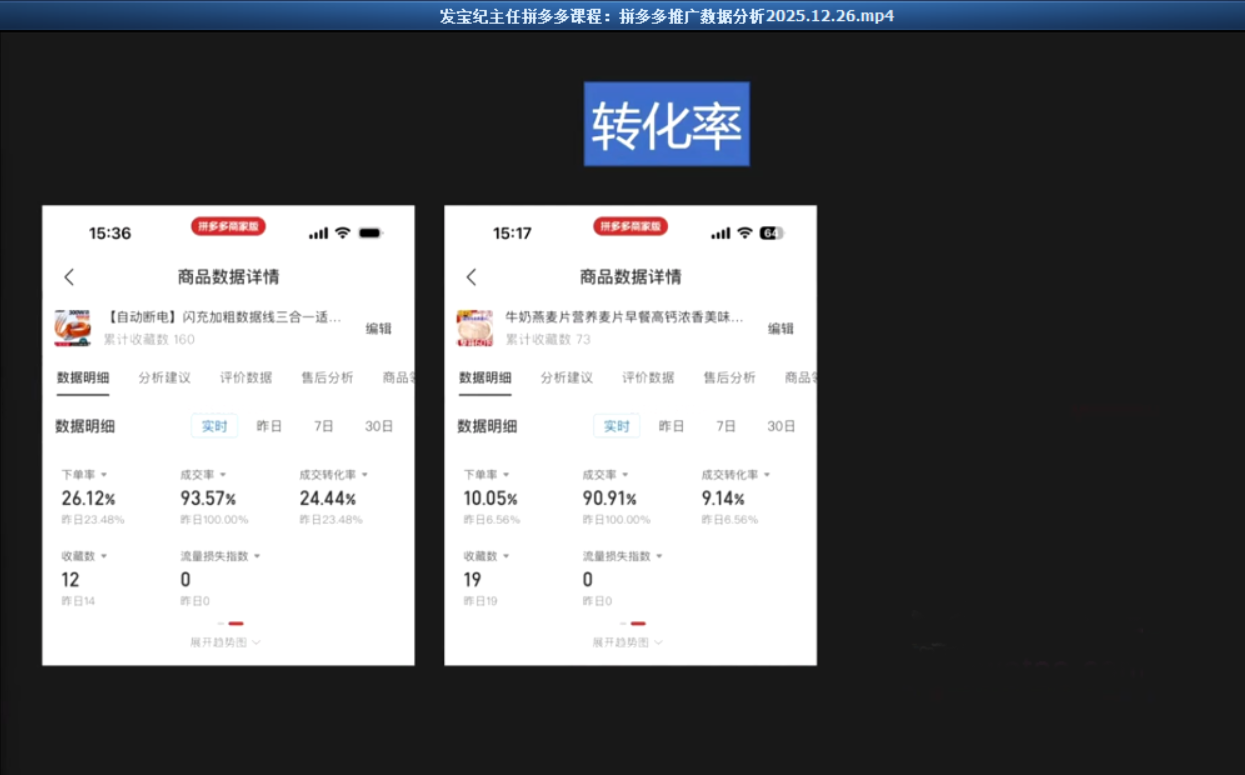Image resolution: width=1245 pixels, height=775 pixels.
Task: Select 昨日 time range in left phone
Action: click(269, 426)
